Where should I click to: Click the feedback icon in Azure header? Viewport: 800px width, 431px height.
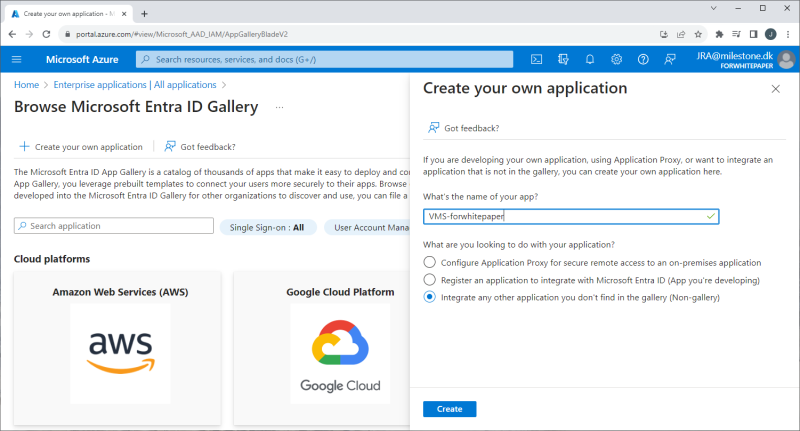tap(669, 60)
